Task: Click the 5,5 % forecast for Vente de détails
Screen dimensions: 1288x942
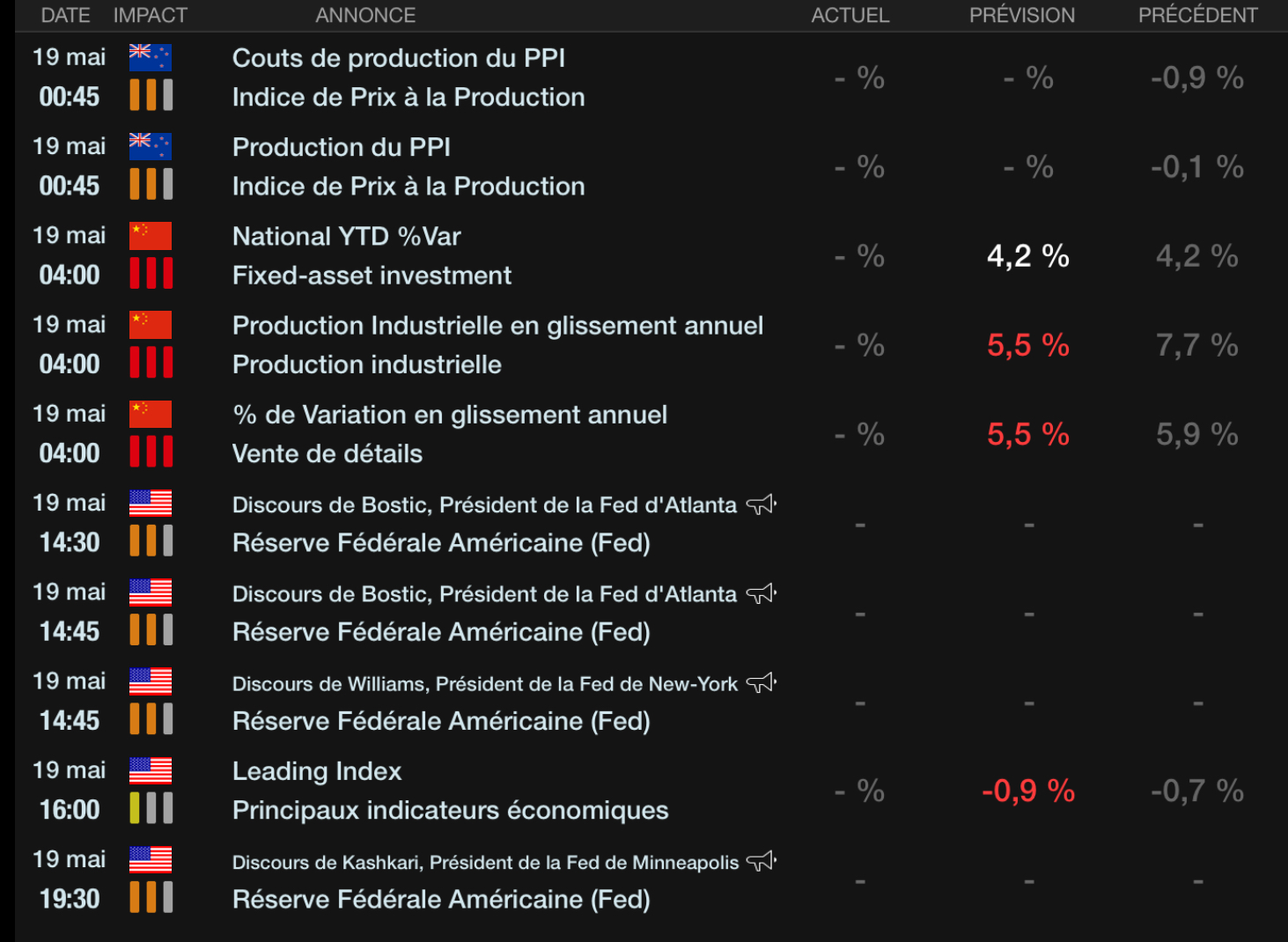Action: [x=1027, y=434]
